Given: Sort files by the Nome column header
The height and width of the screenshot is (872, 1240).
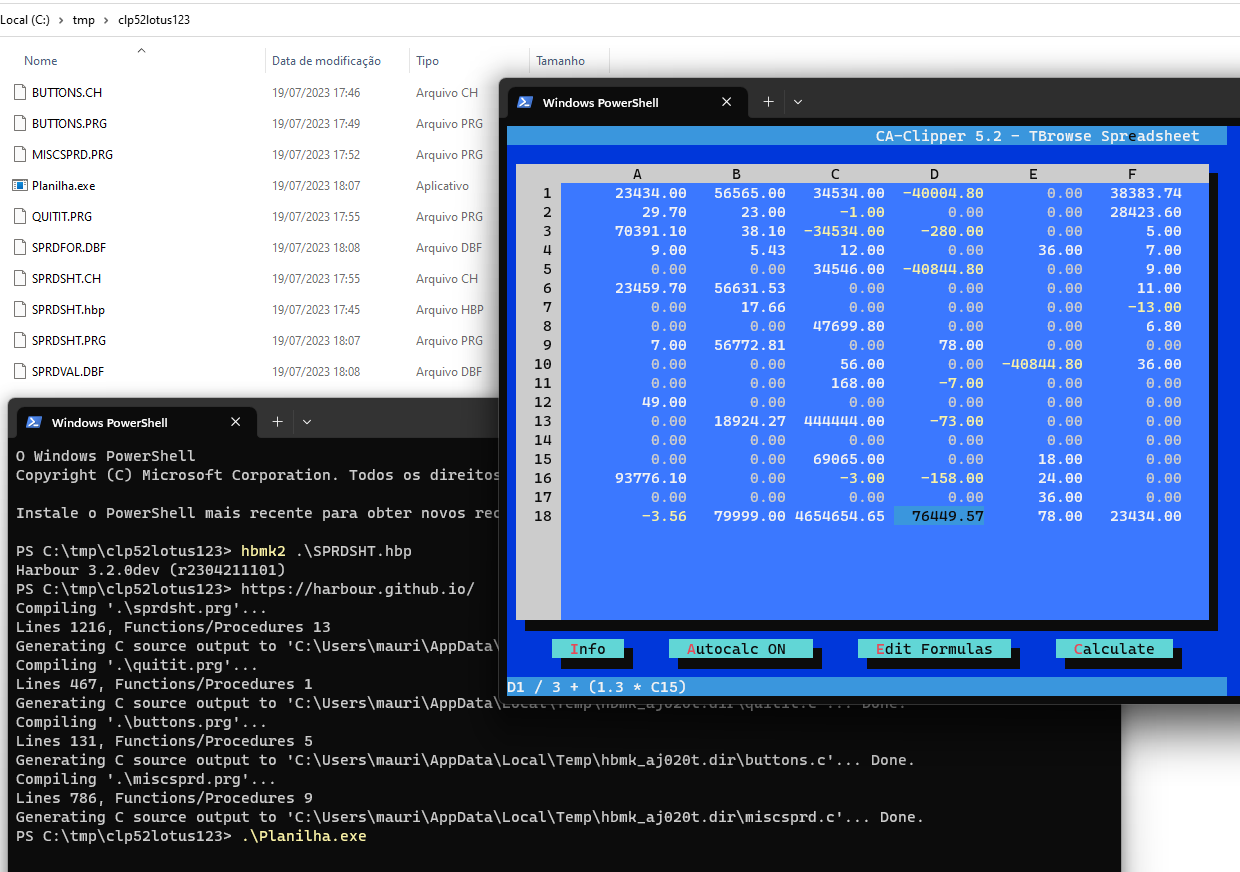Looking at the screenshot, I should 41,61.
